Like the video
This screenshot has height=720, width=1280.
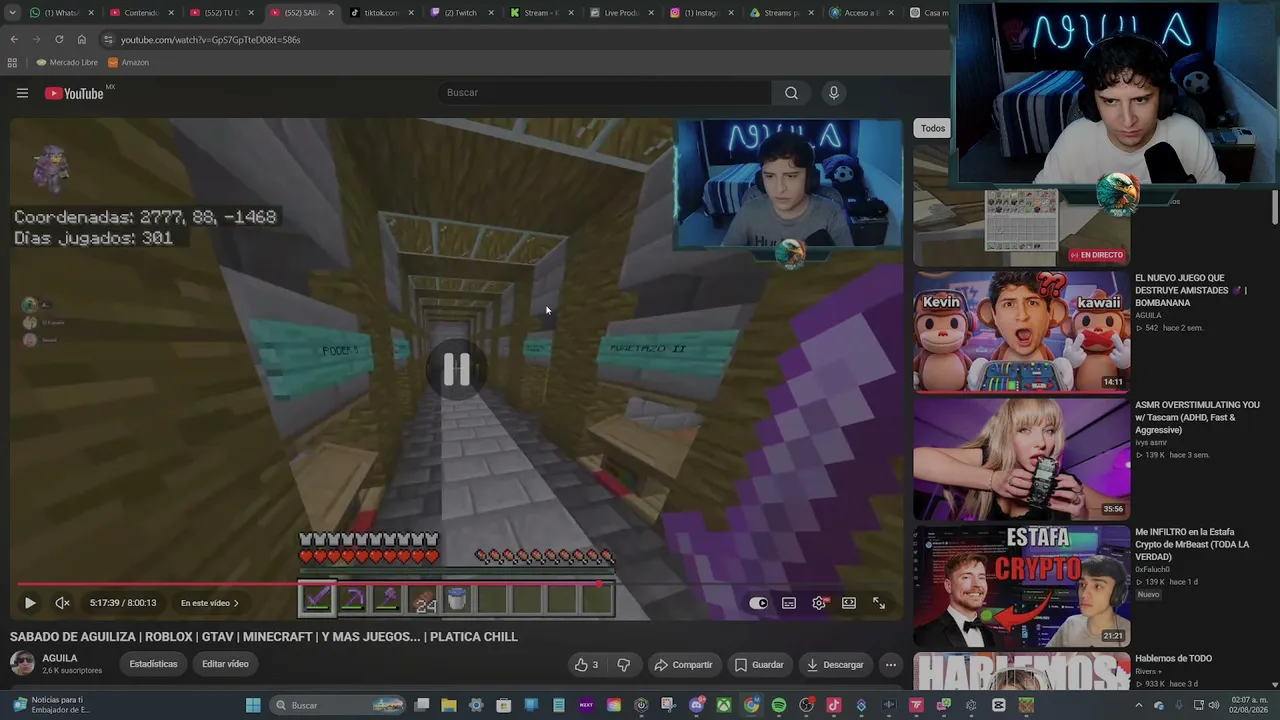tap(586, 665)
